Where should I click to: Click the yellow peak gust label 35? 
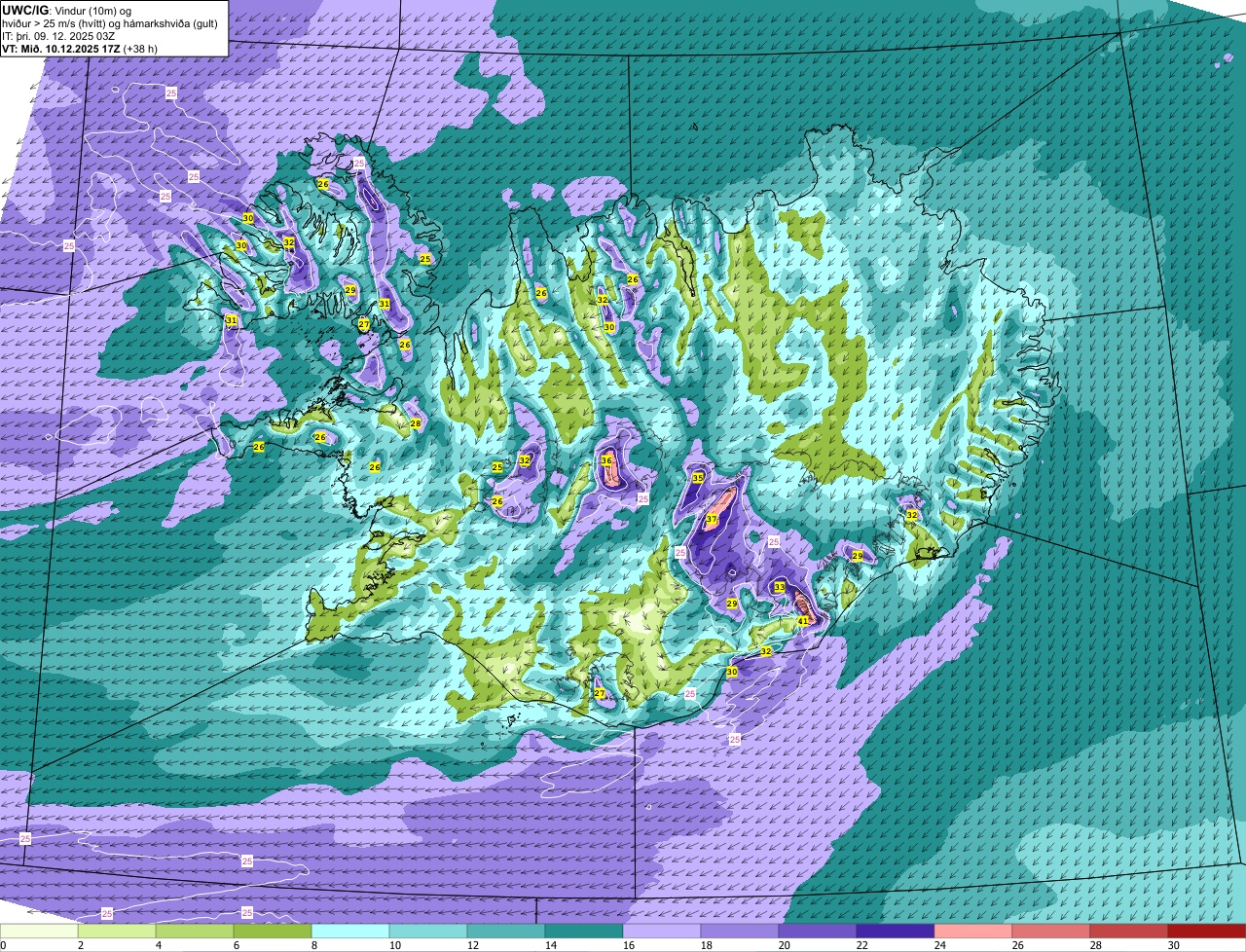click(x=698, y=478)
